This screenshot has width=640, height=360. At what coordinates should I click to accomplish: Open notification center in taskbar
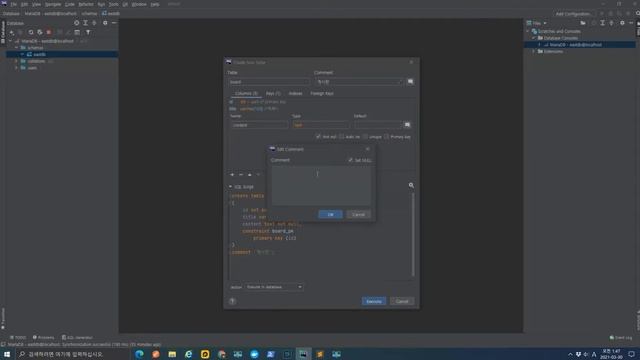tap(631, 354)
